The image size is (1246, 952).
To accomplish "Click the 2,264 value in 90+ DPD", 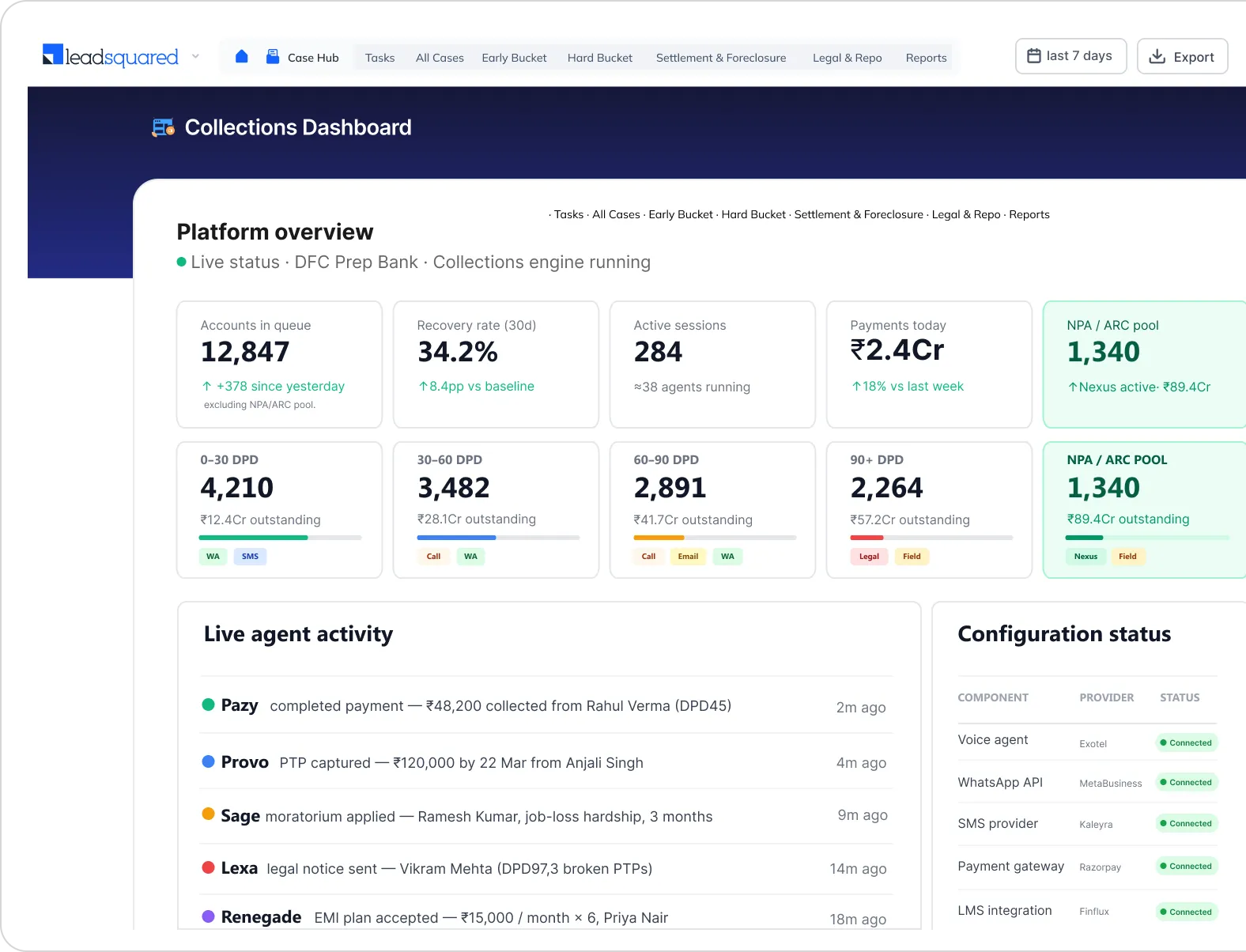I will click(x=886, y=488).
